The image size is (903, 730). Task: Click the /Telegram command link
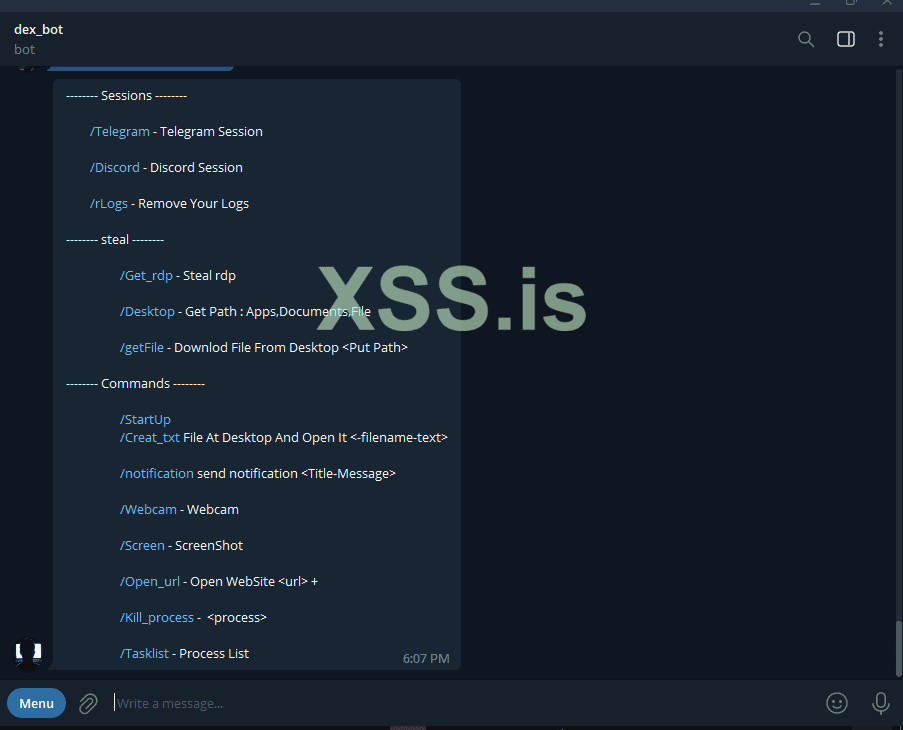click(120, 131)
